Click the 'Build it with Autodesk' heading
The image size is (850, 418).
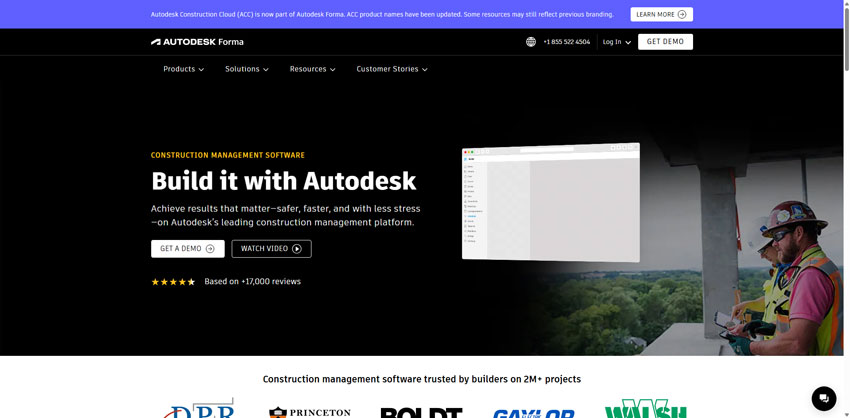click(x=284, y=181)
